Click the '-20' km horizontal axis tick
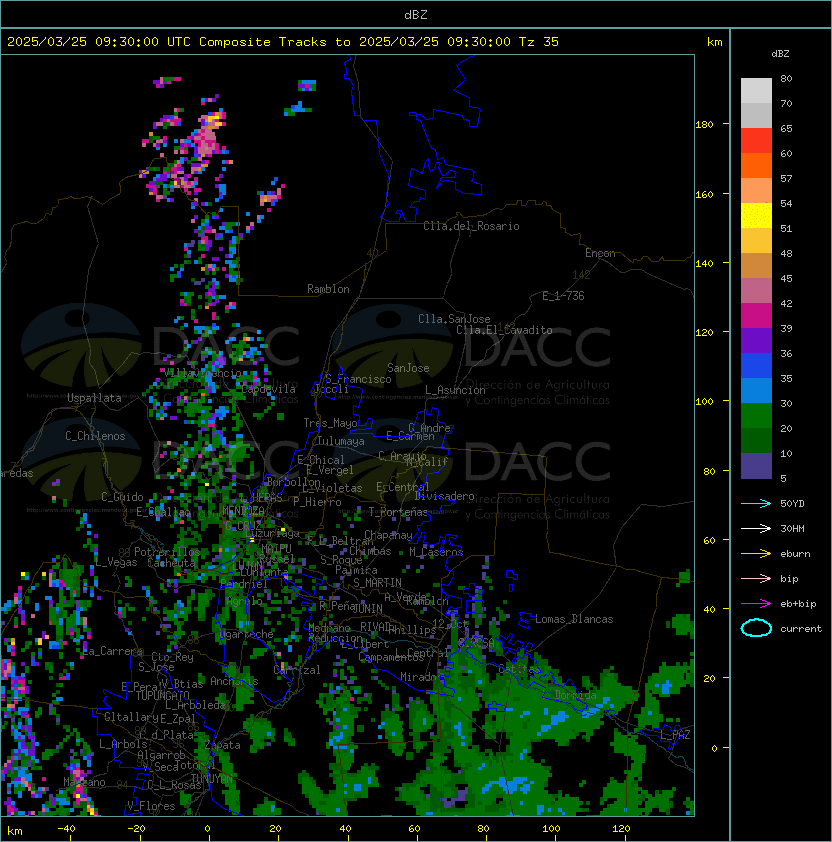Screen dimensions: 832x842 pos(136,829)
